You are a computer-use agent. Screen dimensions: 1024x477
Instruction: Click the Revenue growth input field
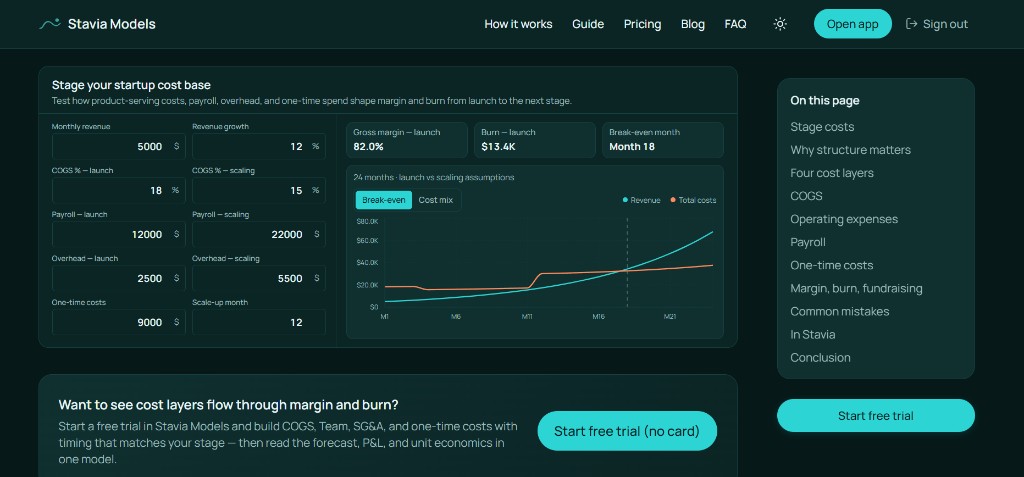(x=259, y=146)
